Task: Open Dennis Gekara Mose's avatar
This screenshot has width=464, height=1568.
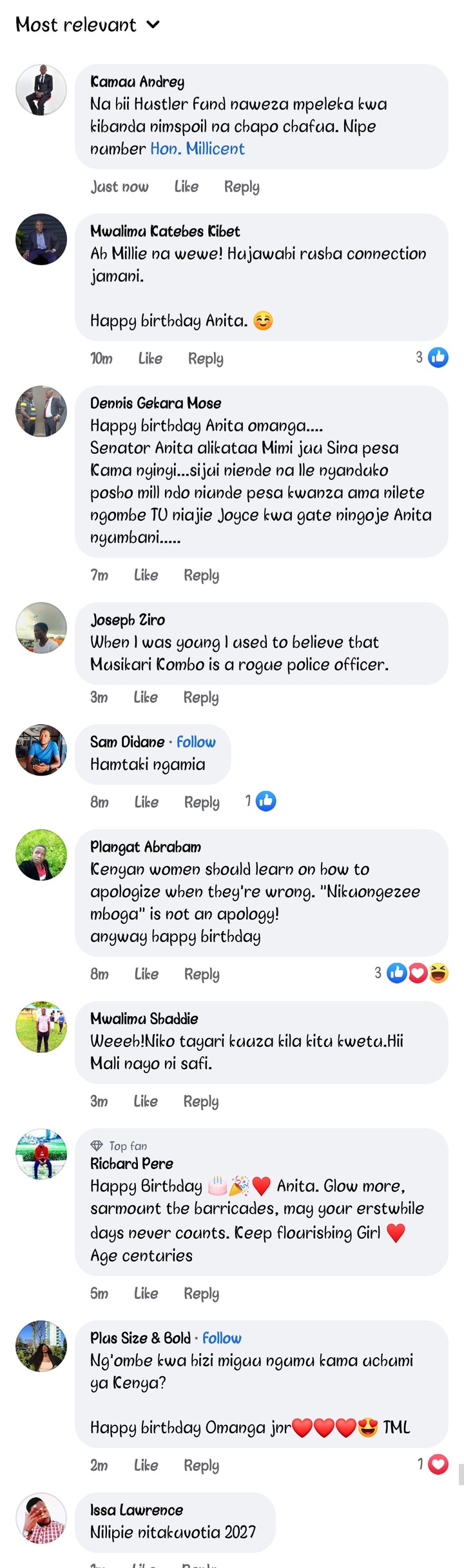Action: point(41,411)
